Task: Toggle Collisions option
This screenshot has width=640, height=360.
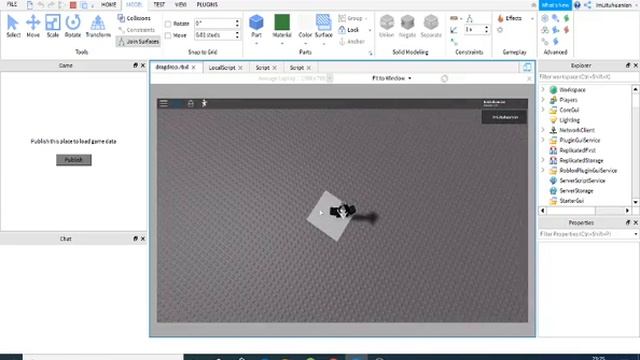Action: (x=134, y=18)
